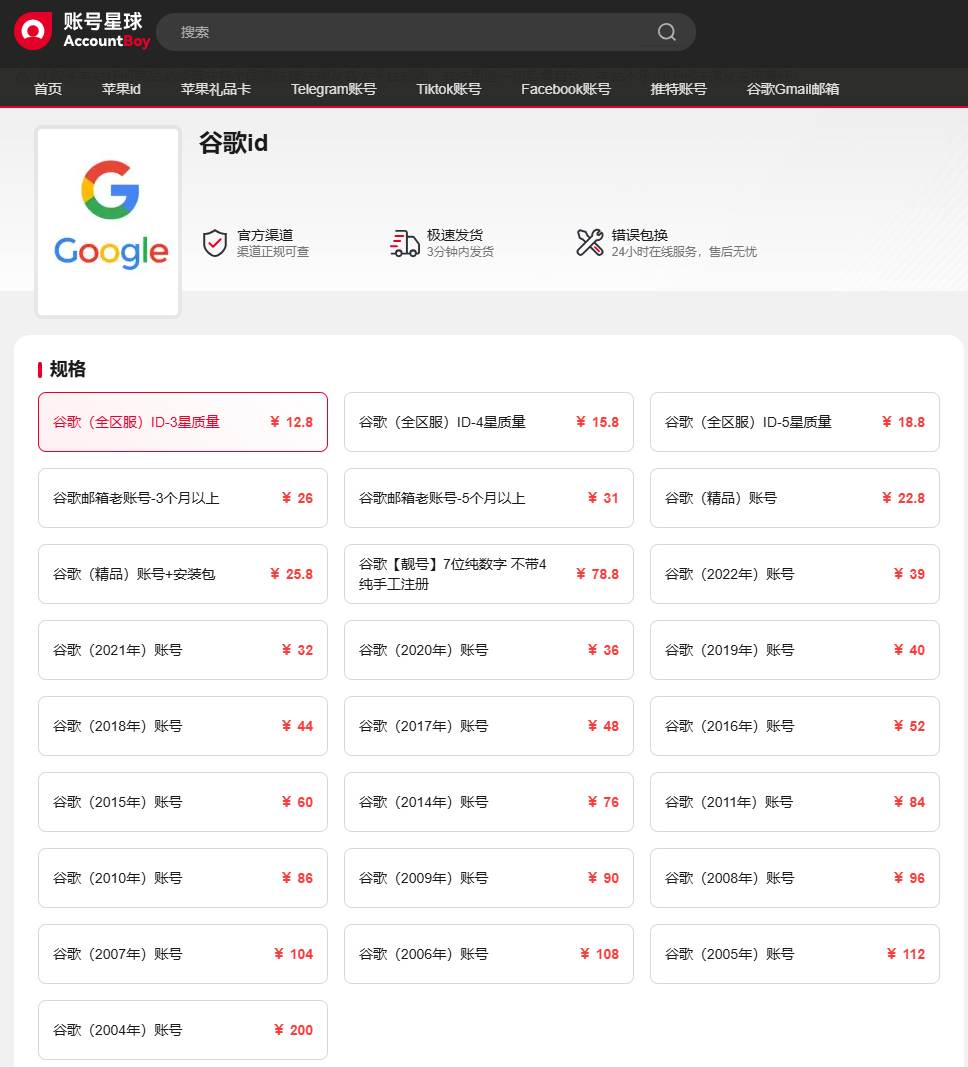
Task: Choose 谷歌（2008年）账号 priced ¥96
Action: (795, 878)
